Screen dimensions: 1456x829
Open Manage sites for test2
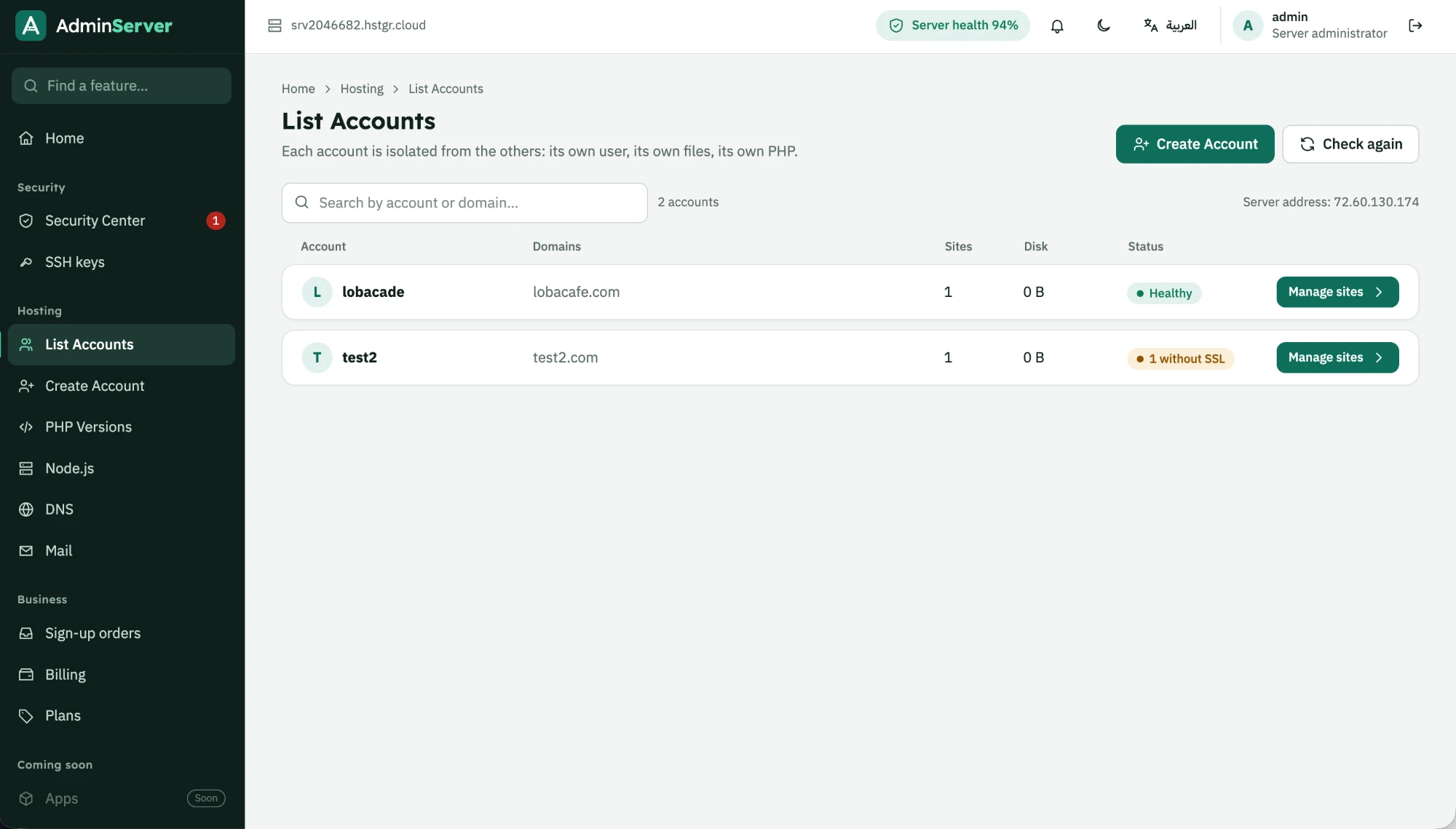[x=1337, y=357]
